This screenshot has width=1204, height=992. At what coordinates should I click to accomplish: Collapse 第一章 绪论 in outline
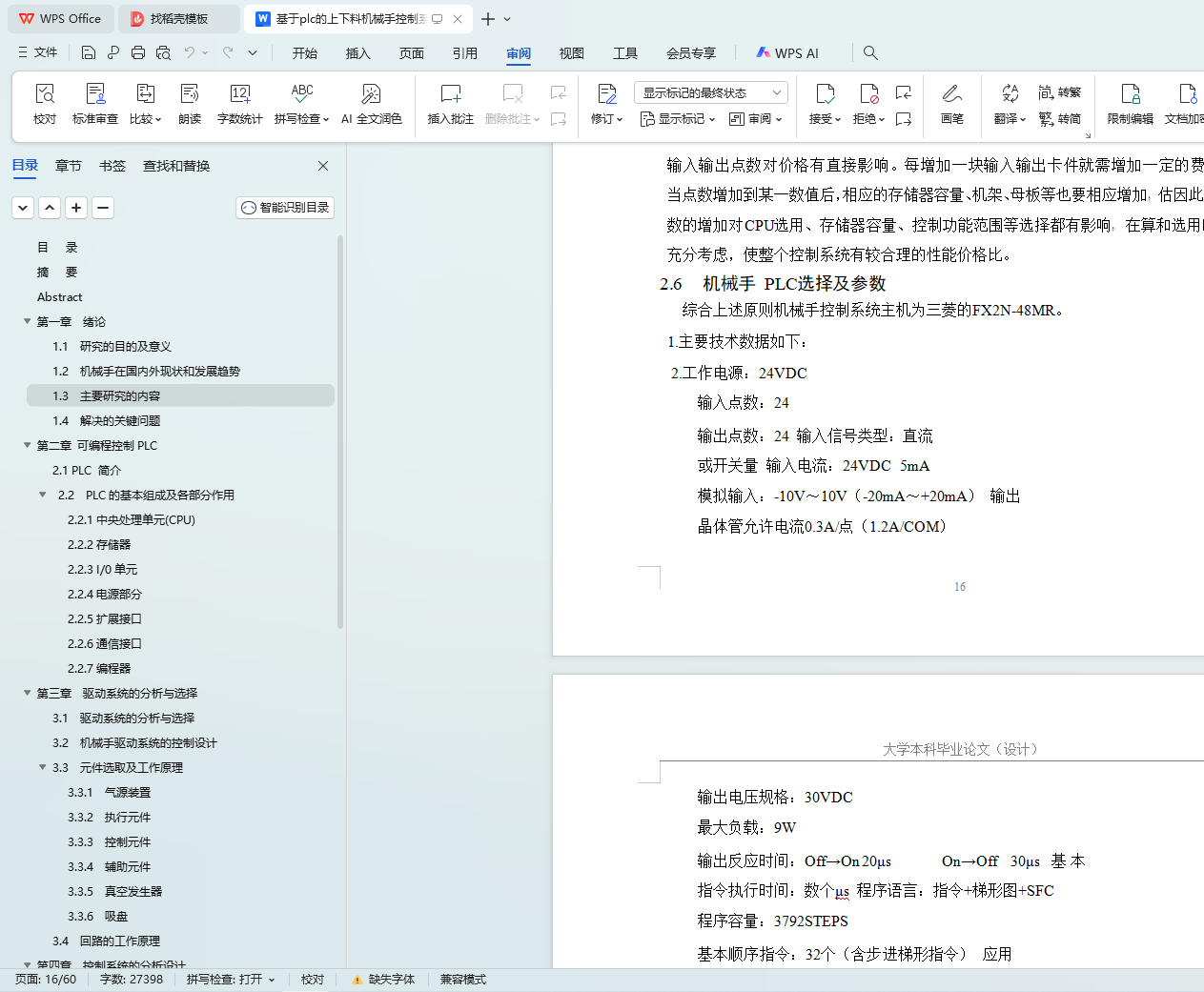pyautogui.click(x=28, y=322)
